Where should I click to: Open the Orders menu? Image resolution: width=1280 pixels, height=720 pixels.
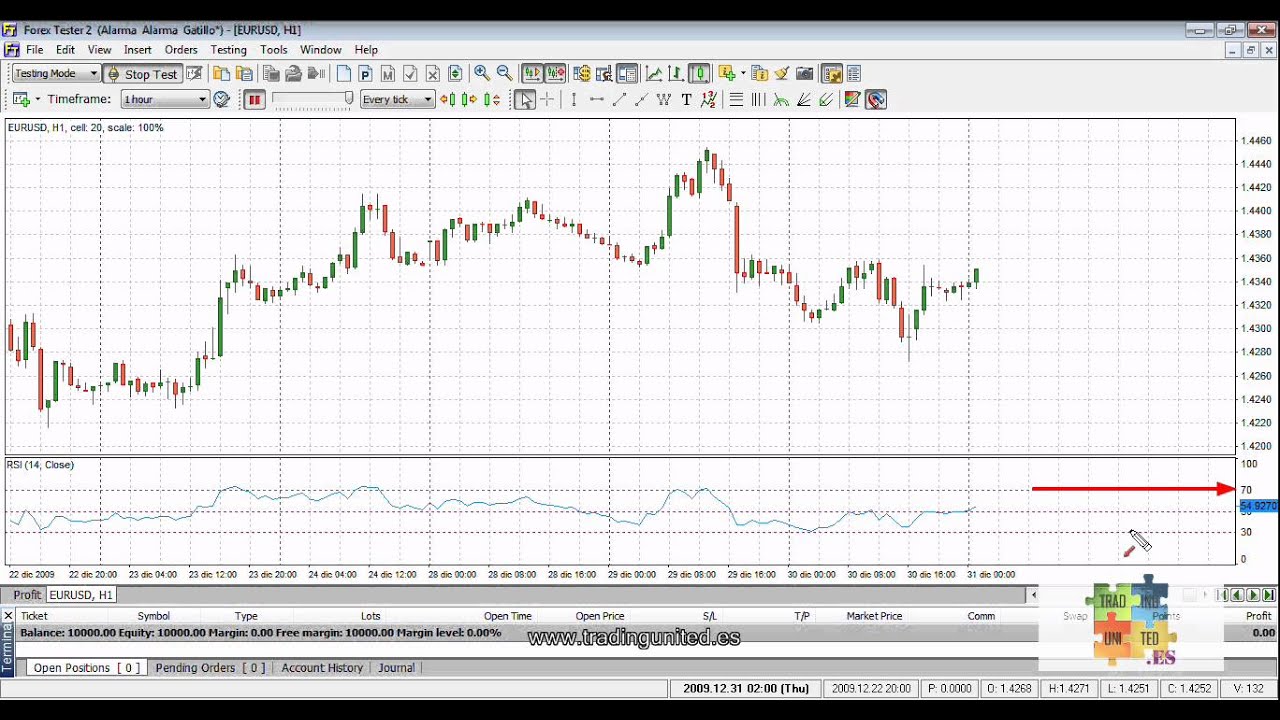(181, 50)
